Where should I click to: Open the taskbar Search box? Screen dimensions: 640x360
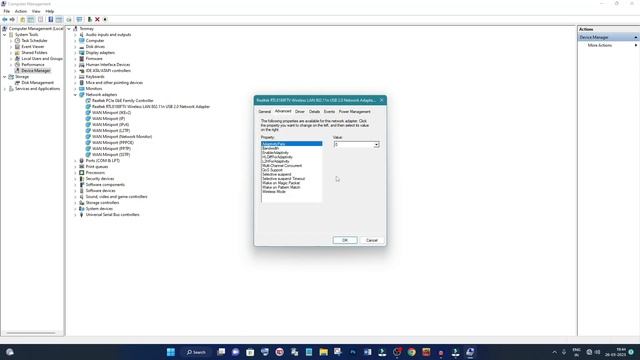pos(196,352)
